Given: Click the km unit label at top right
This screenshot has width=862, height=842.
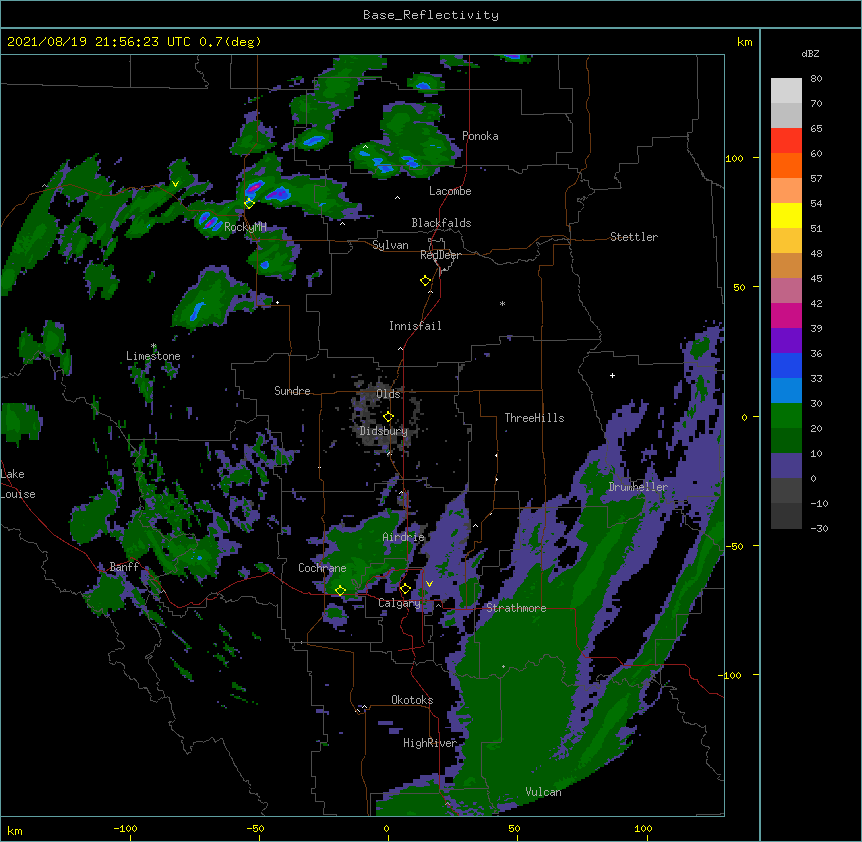Looking at the screenshot, I should 744,42.
